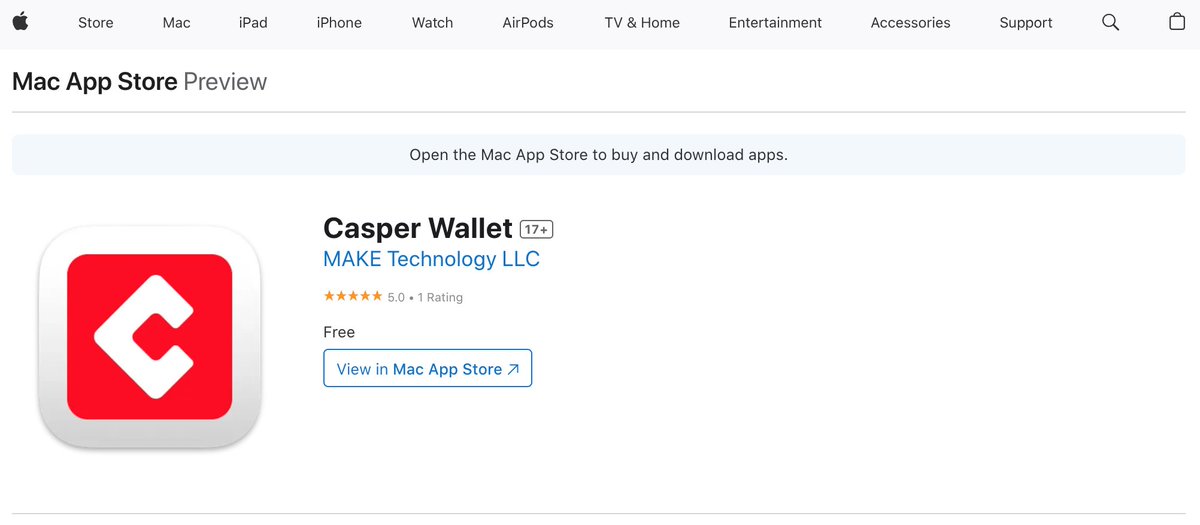1200x525 pixels.
Task: Click the Casper Wallet title text
Action: click(x=418, y=228)
